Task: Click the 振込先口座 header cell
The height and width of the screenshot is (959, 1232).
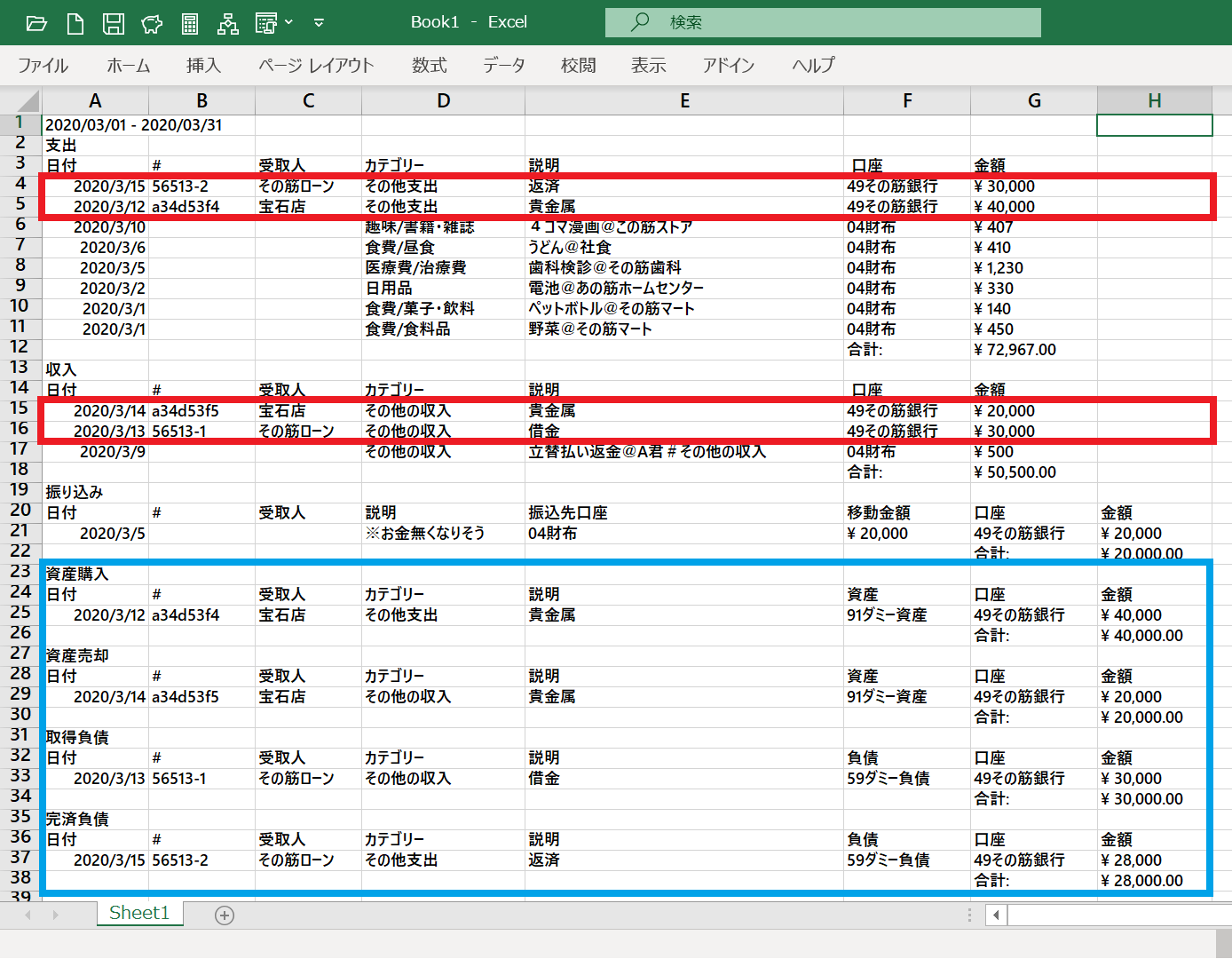Action: point(684,513)
